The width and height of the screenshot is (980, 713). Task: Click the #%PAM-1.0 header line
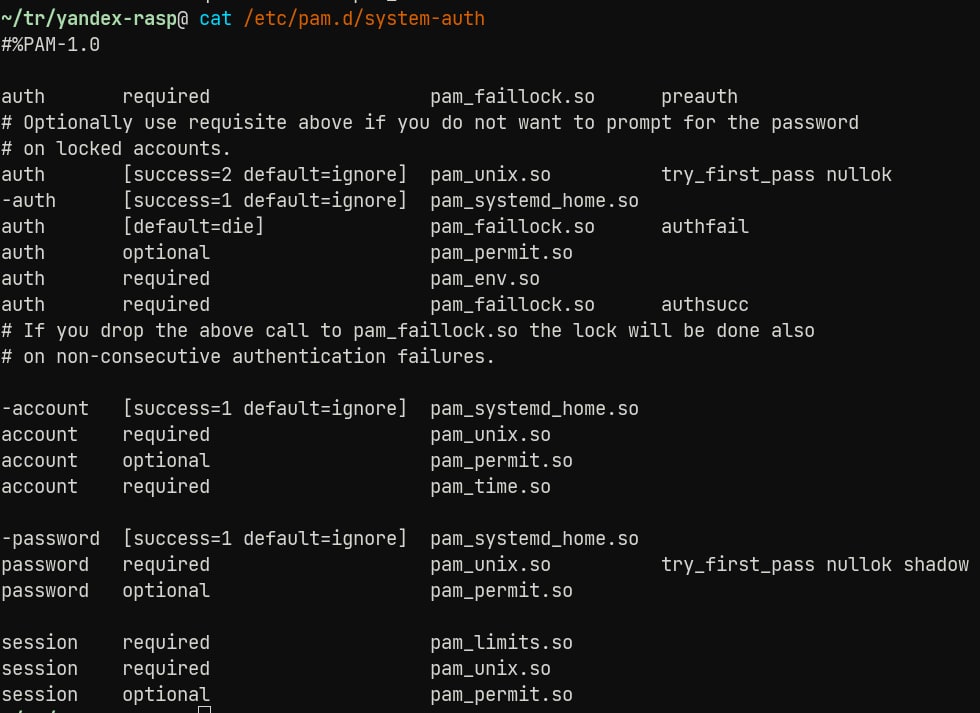(51, 45)
